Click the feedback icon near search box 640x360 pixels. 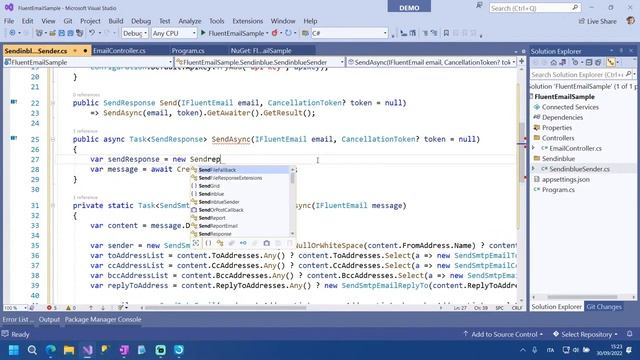tap(479, 5)
